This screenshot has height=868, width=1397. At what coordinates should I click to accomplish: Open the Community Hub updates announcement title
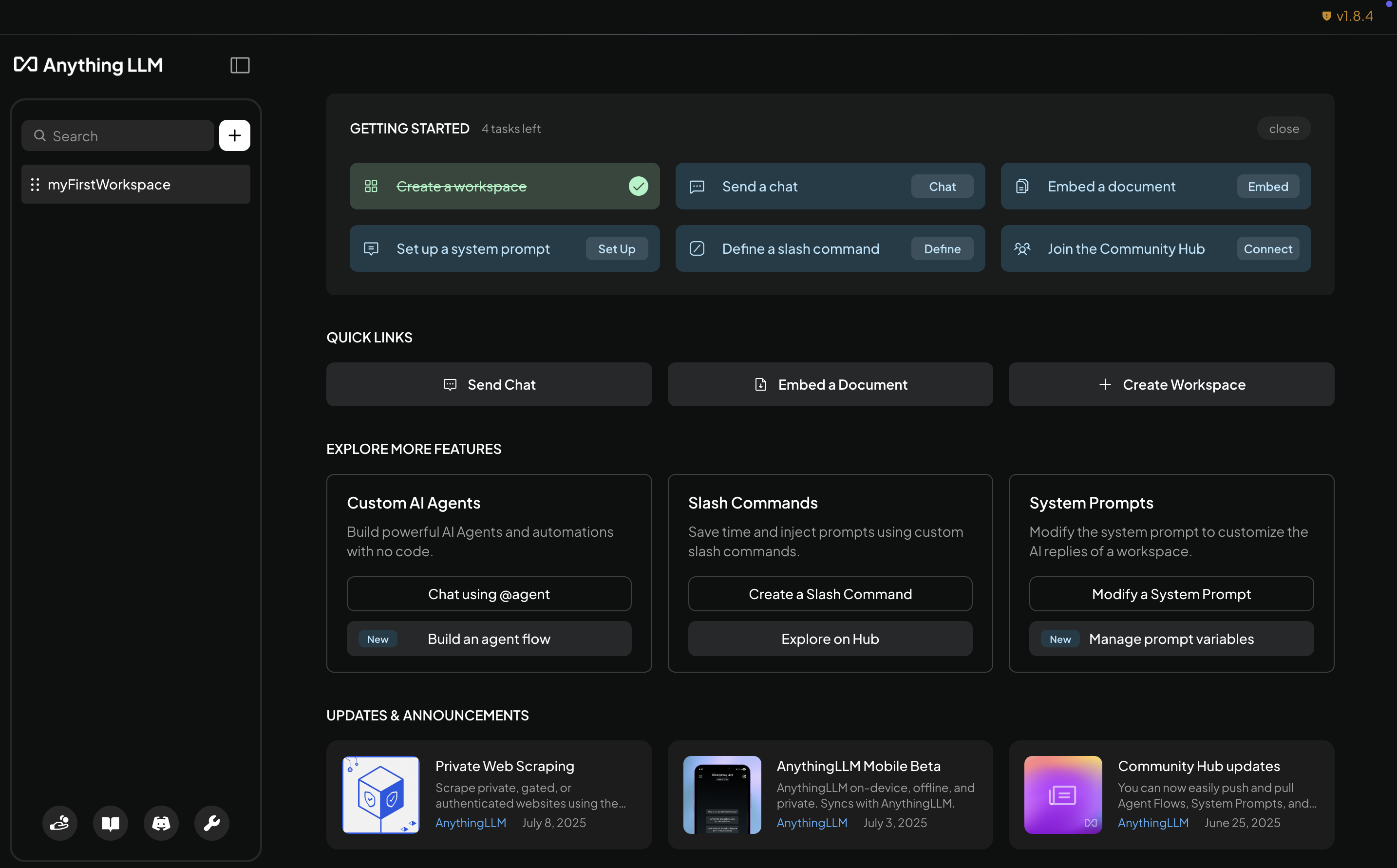pyautogui.click(x=1199, y=766)
